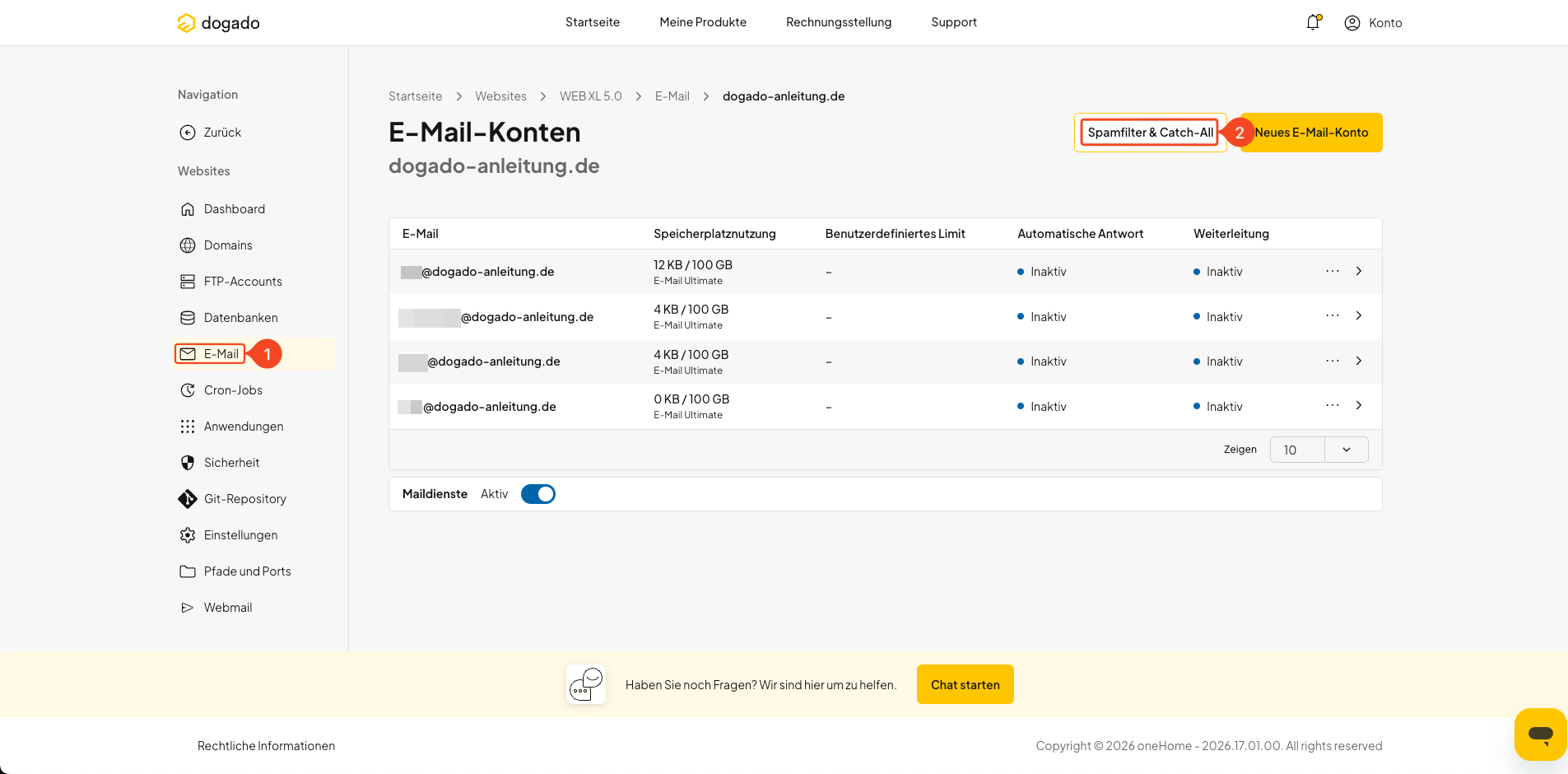Click the Einstellungen gear icon

tap(188, 535)
